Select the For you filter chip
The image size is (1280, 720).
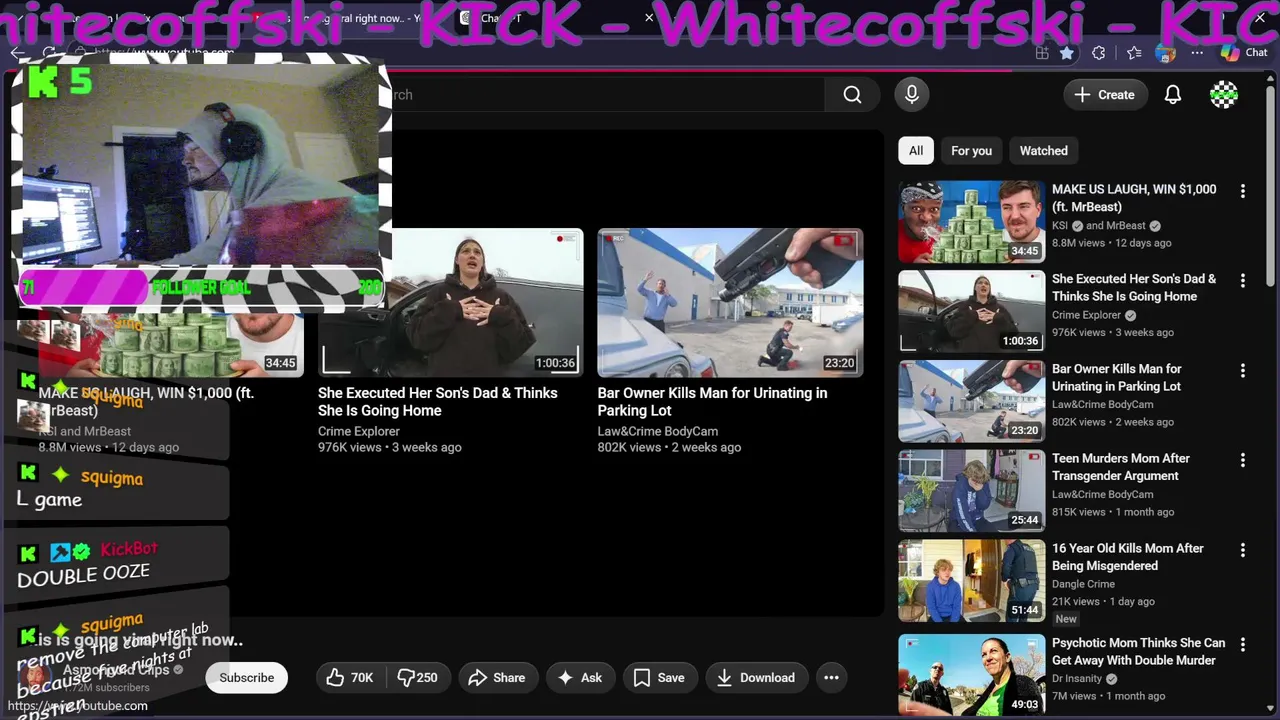point(971,151)
